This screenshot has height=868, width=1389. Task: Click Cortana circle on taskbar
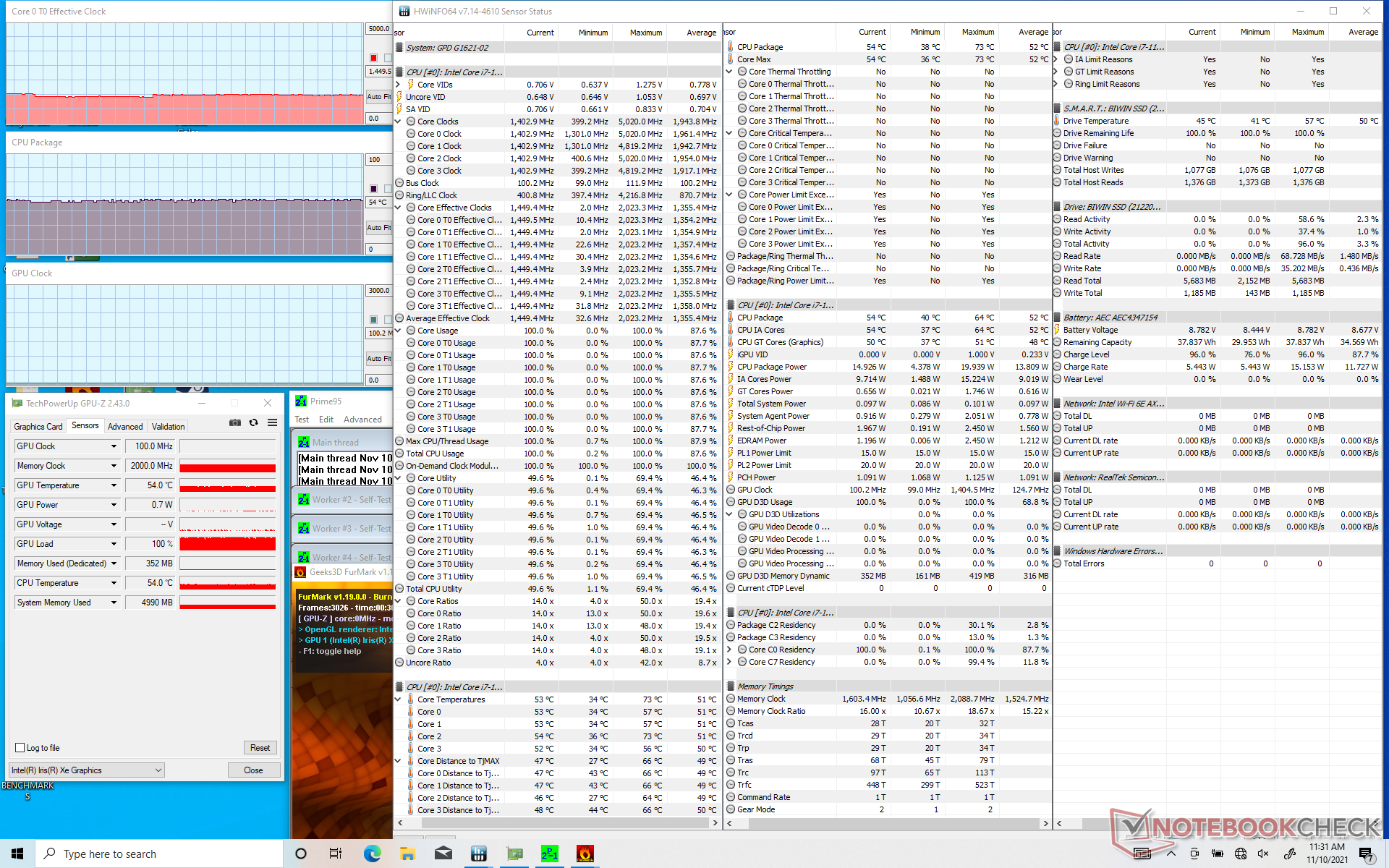coord(301,854)
